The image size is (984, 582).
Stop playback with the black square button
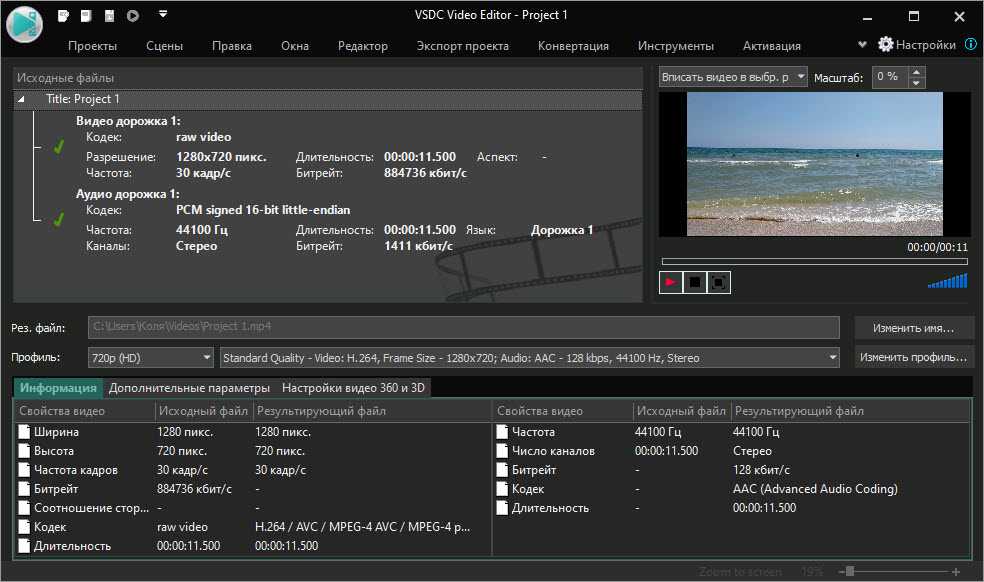(694, 283)
